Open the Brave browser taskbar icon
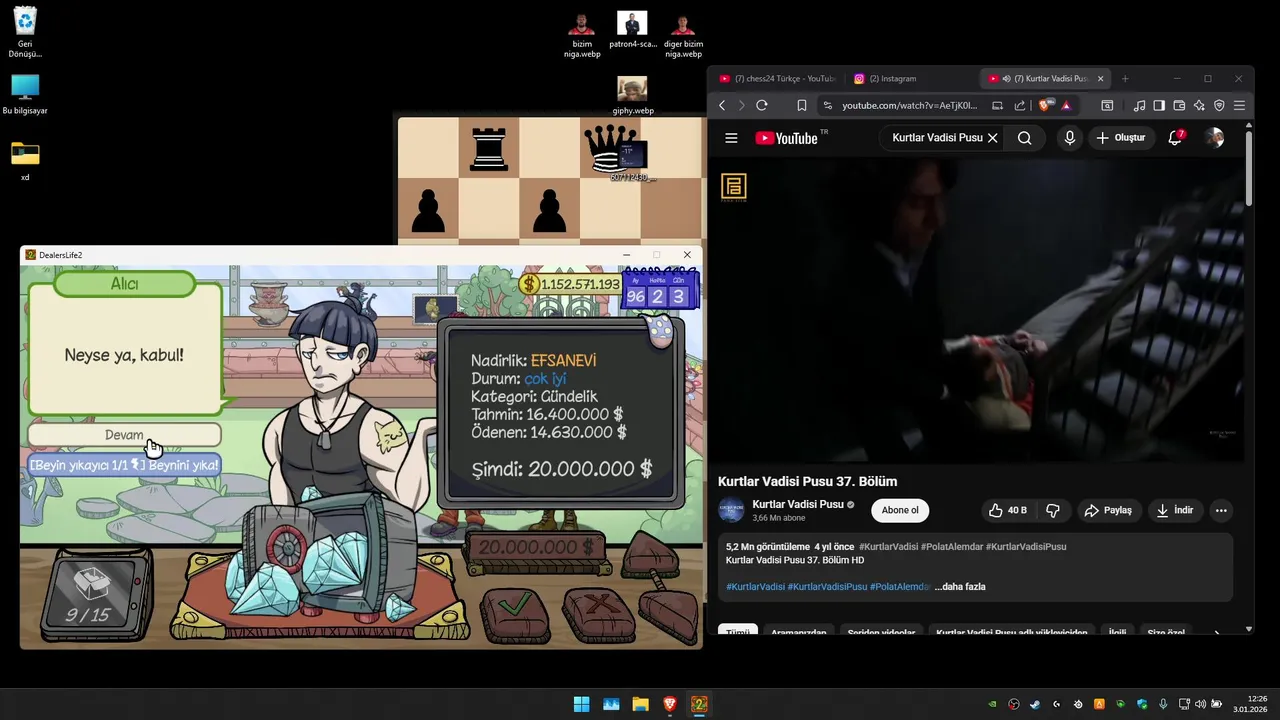The width and height of the screenshot is (1280, 720). (x=669, y=704)
